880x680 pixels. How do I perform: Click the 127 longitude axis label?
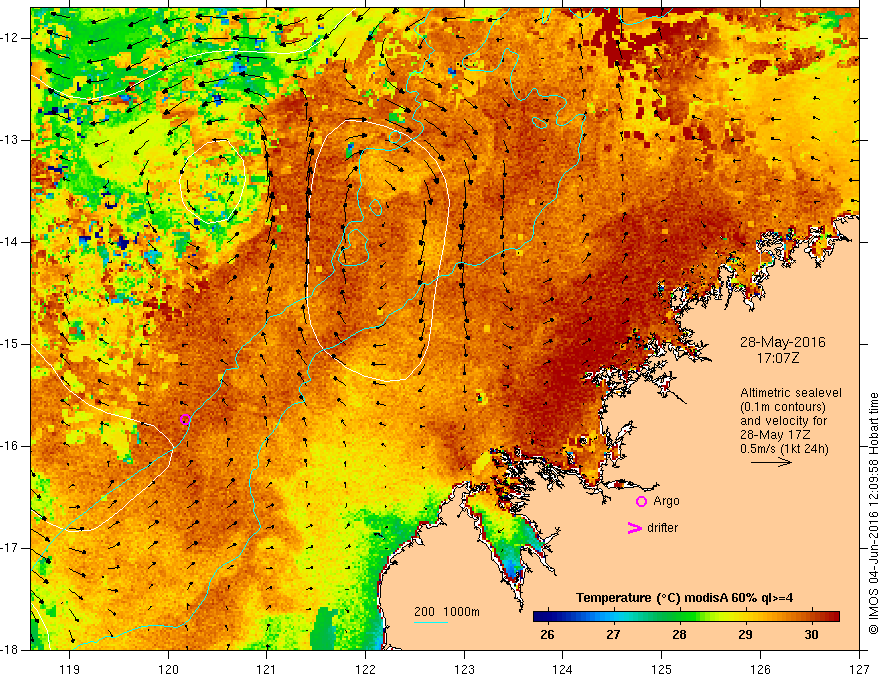click(x=859, y=669)
